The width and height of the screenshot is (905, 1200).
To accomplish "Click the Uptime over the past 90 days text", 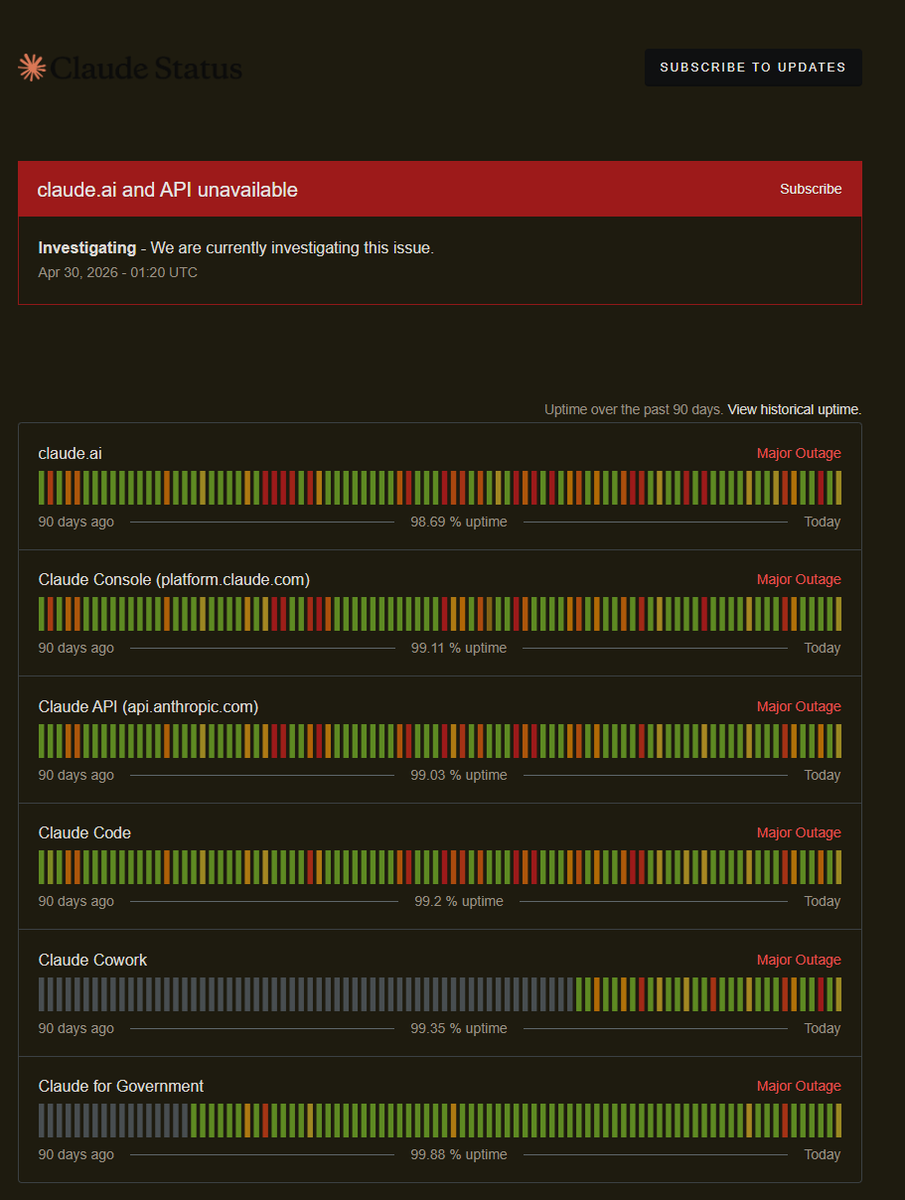I will click(x=634, y=410).
